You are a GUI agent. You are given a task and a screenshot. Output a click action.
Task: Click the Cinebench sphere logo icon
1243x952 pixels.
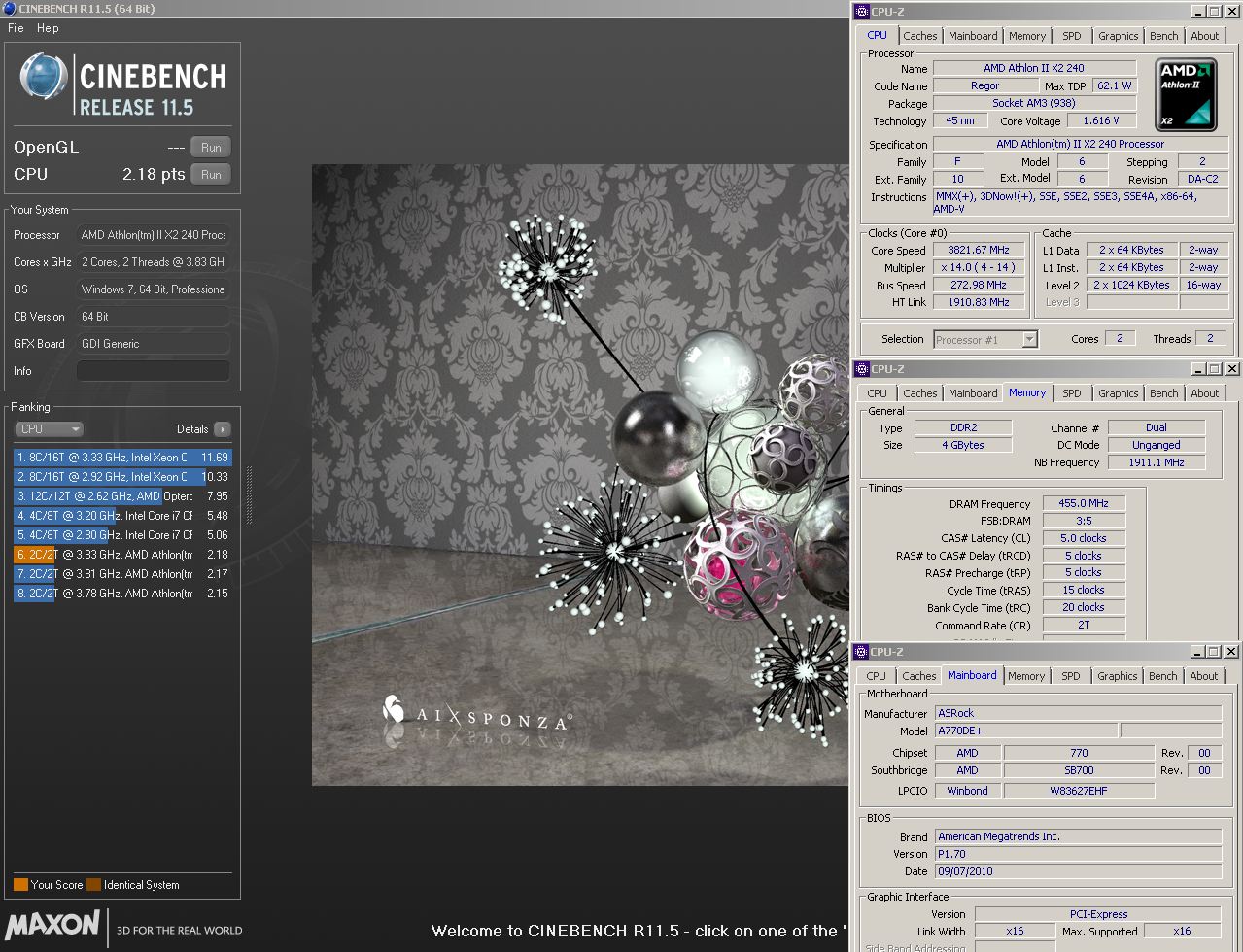pos(43,77)
